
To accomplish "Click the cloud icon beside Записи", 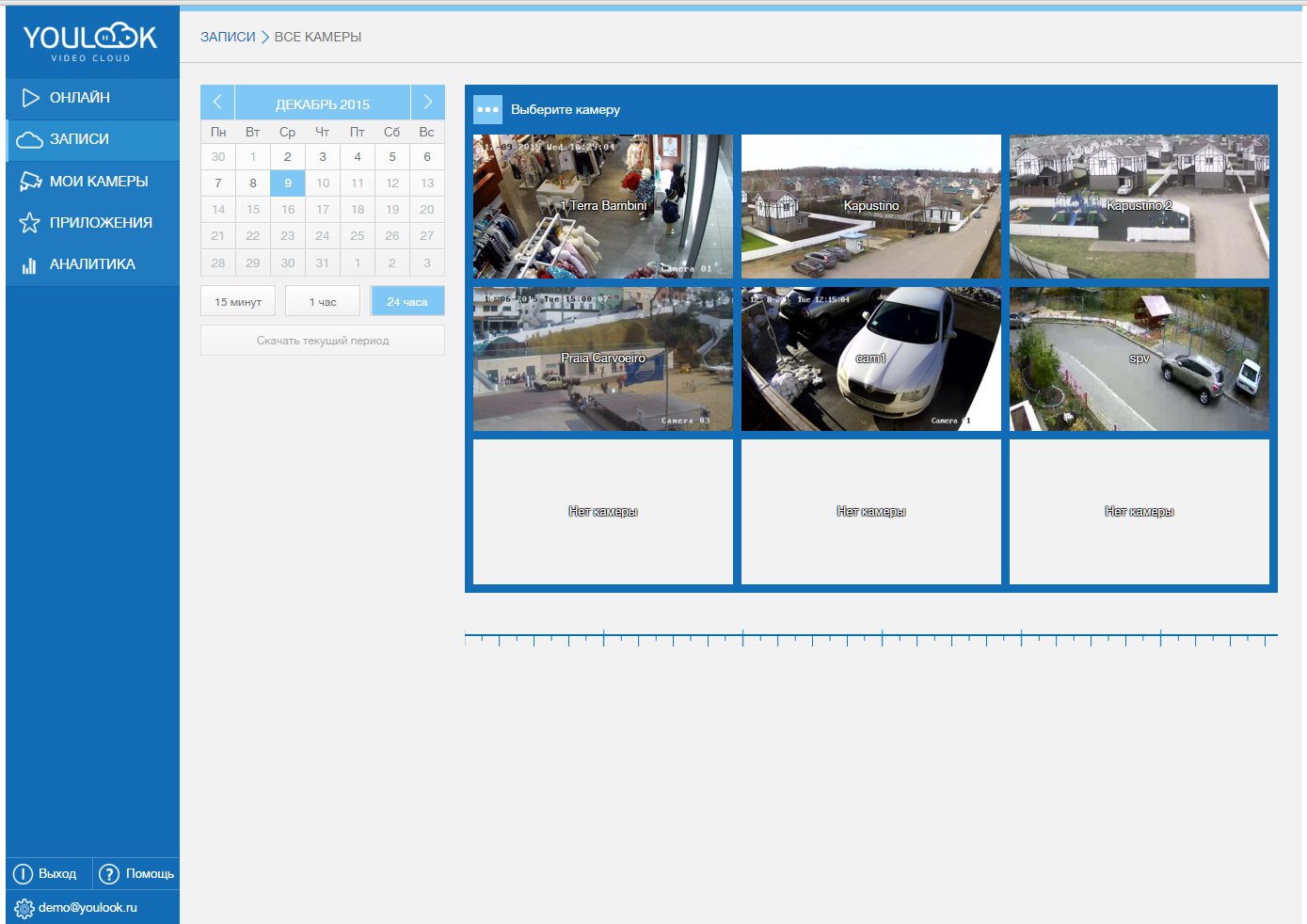I will (30, 139).
